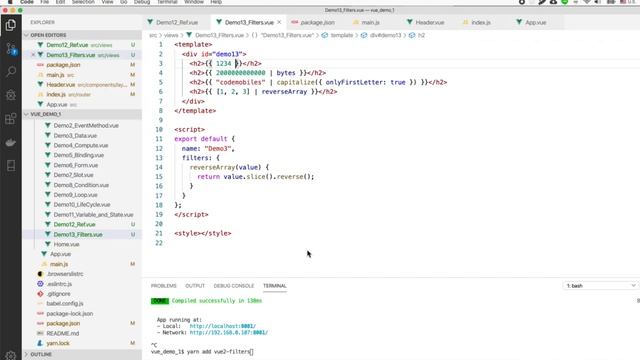This screenshot has height=360, width=640.
Task: Open the Network 192.168 URL in terminal
Action: [x=229, y=333]
